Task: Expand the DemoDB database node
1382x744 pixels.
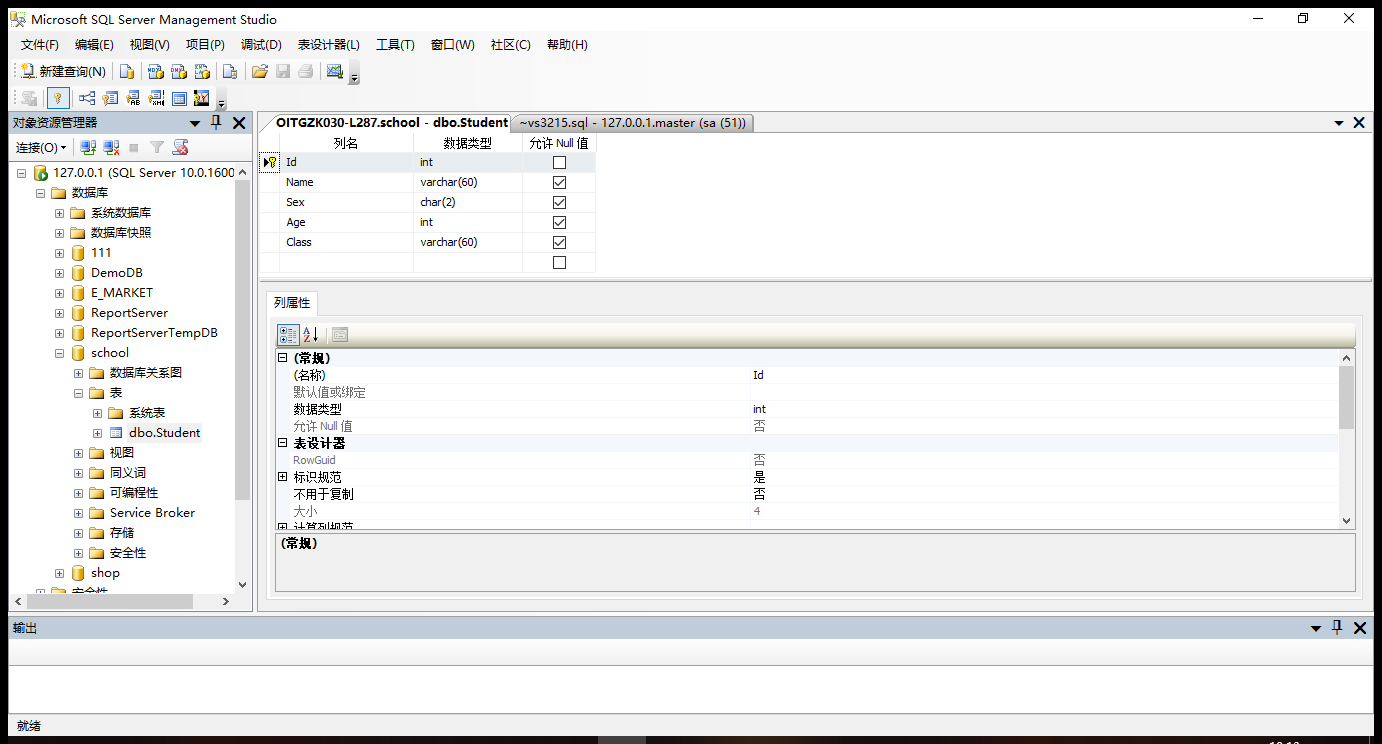Action: click(59, 273)
